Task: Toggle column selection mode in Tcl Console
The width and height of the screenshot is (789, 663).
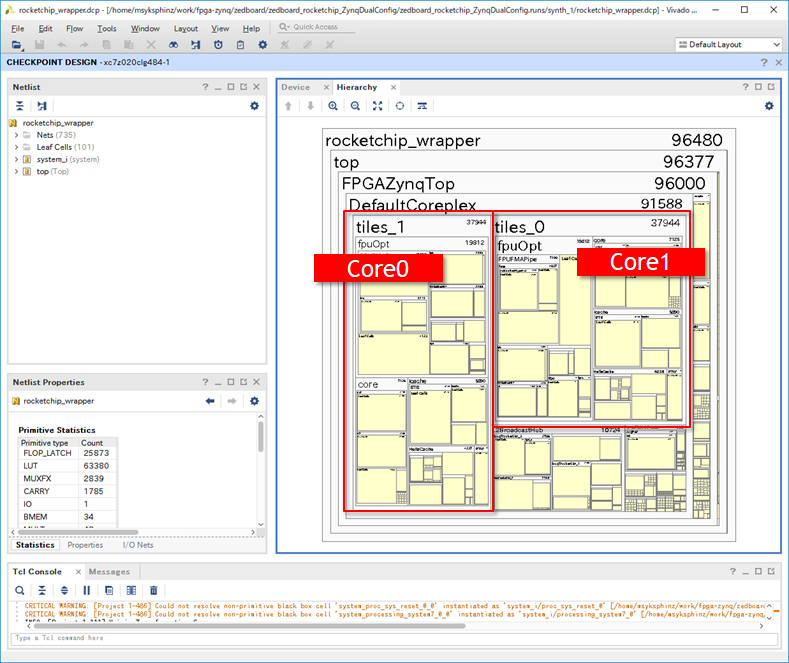Action: tap(131, 591)
